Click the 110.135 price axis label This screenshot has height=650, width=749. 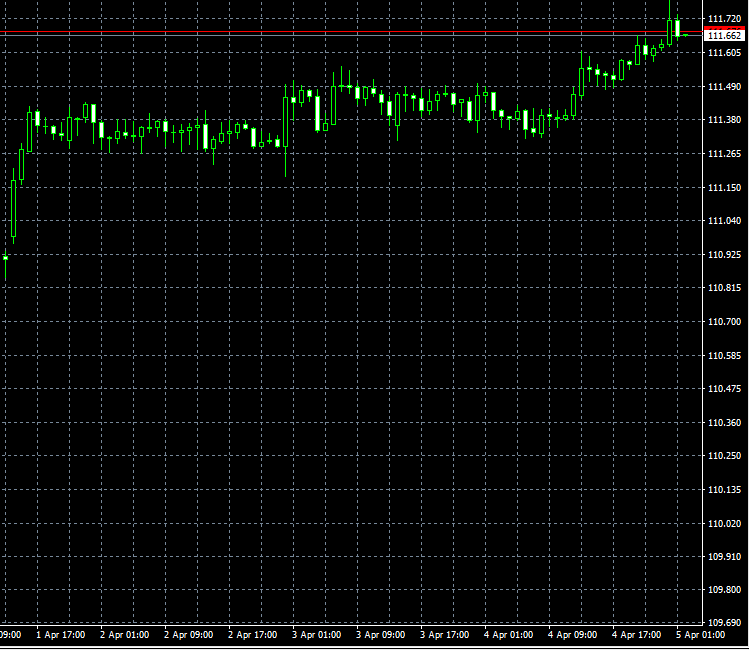click(724, 490)
